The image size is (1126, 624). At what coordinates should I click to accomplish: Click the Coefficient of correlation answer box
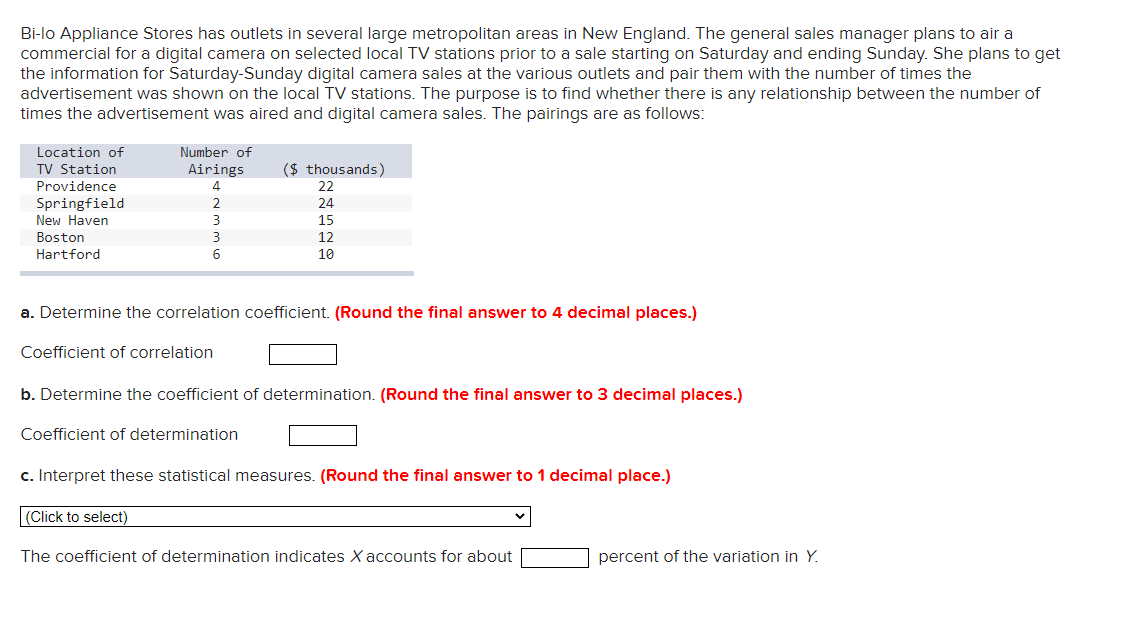(x=303, y=354)
